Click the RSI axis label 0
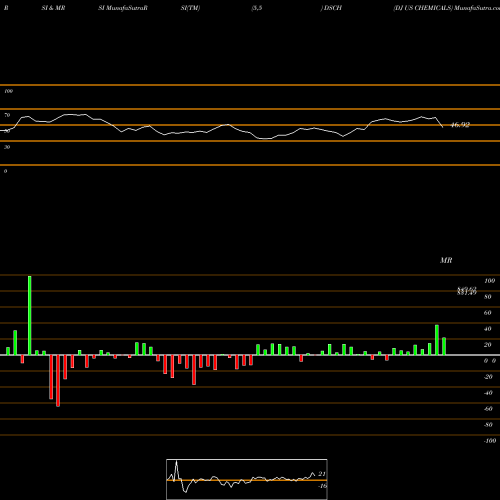Image resolution: width=500 pixels, height=500 pixels. tap(5, 171)
